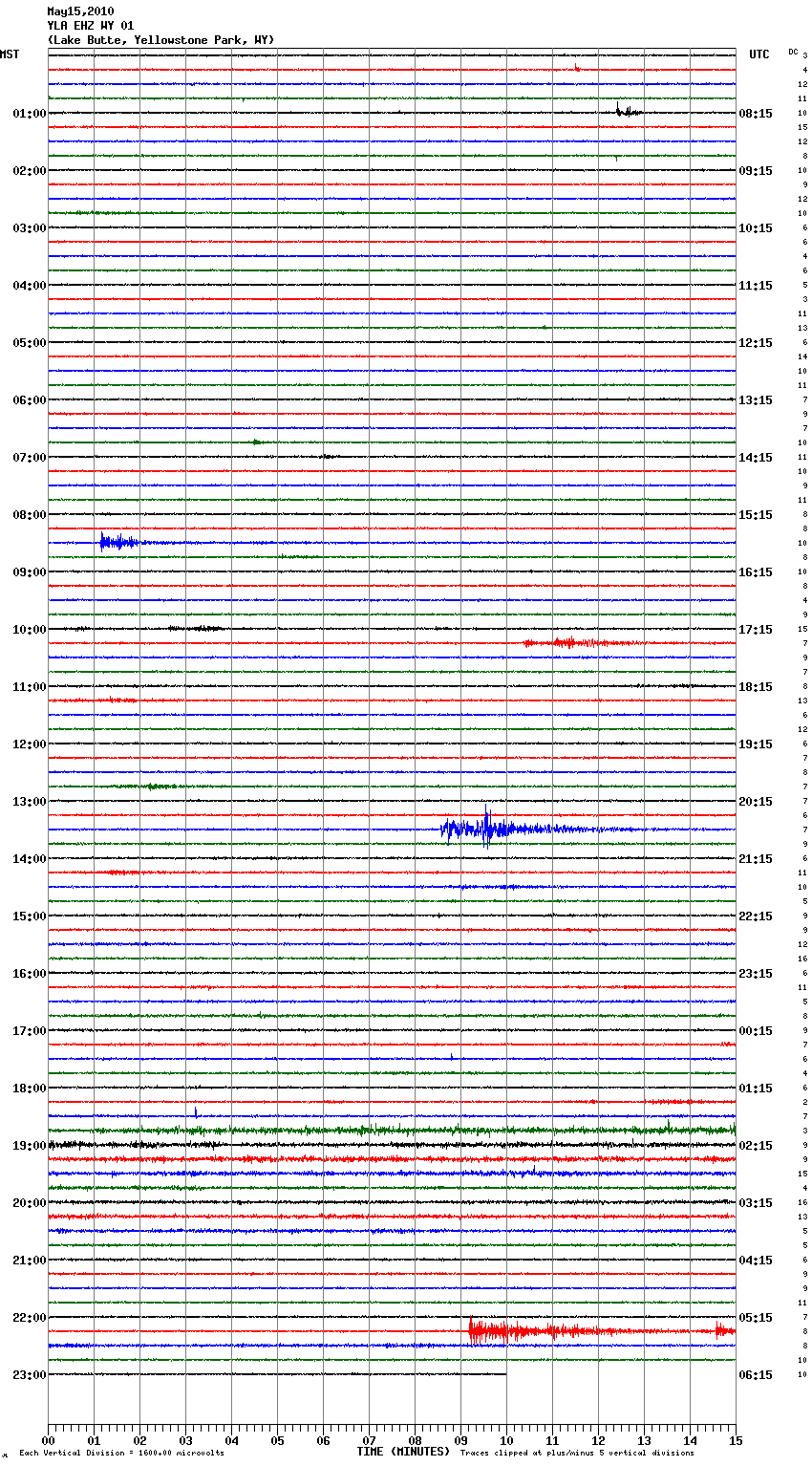Select the station code YLA EHZ WY 01

(x=91, y=26)
